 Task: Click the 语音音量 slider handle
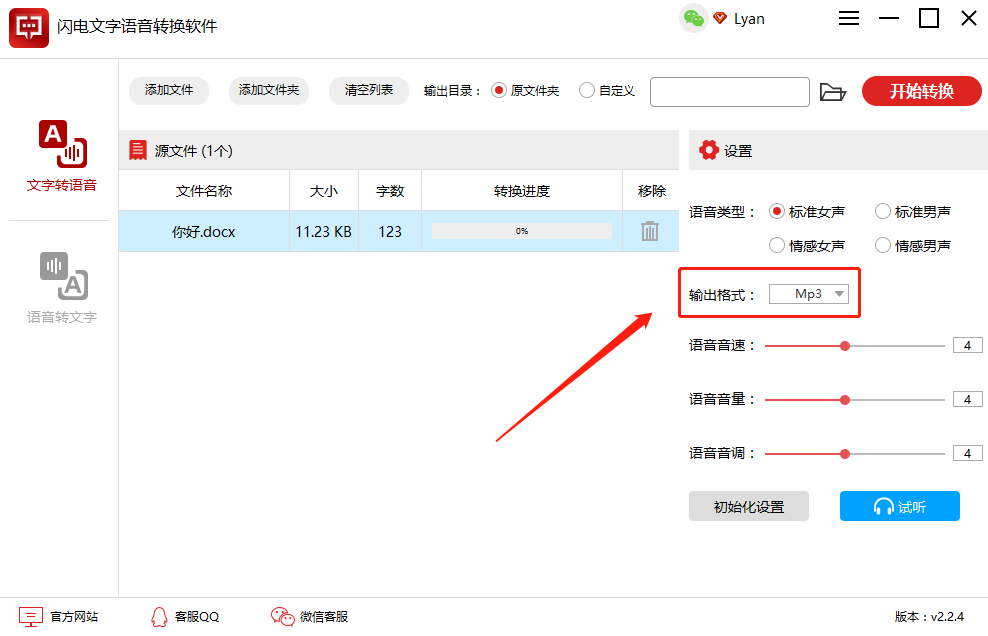click(x=845, y=400)
